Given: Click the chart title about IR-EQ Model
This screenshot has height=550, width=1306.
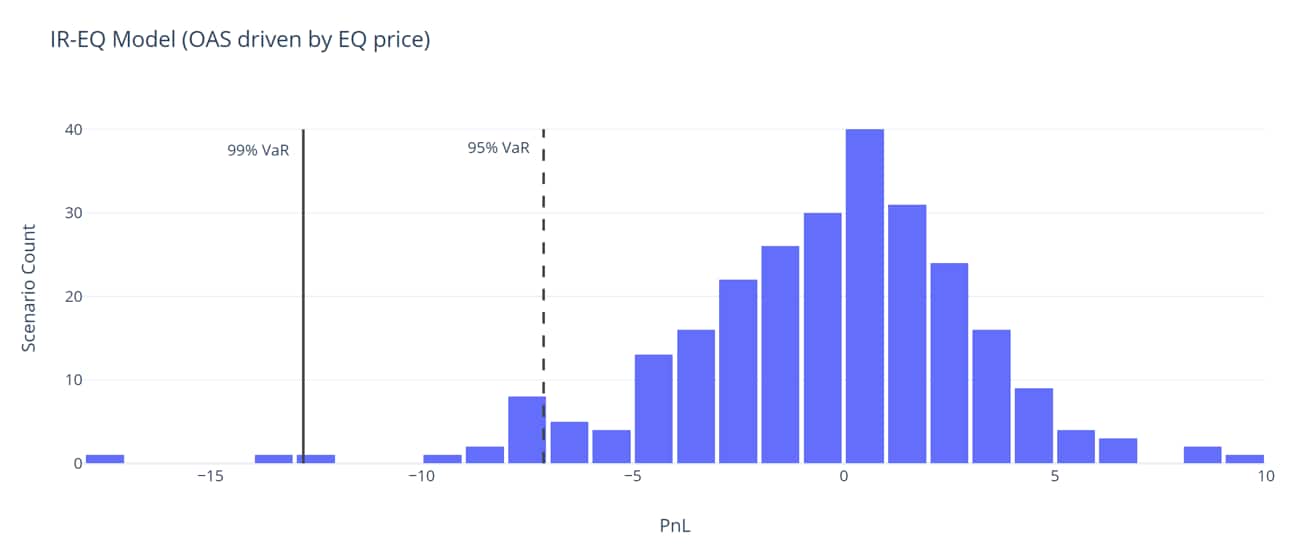Looking at the screenshot, I should 240,42.
